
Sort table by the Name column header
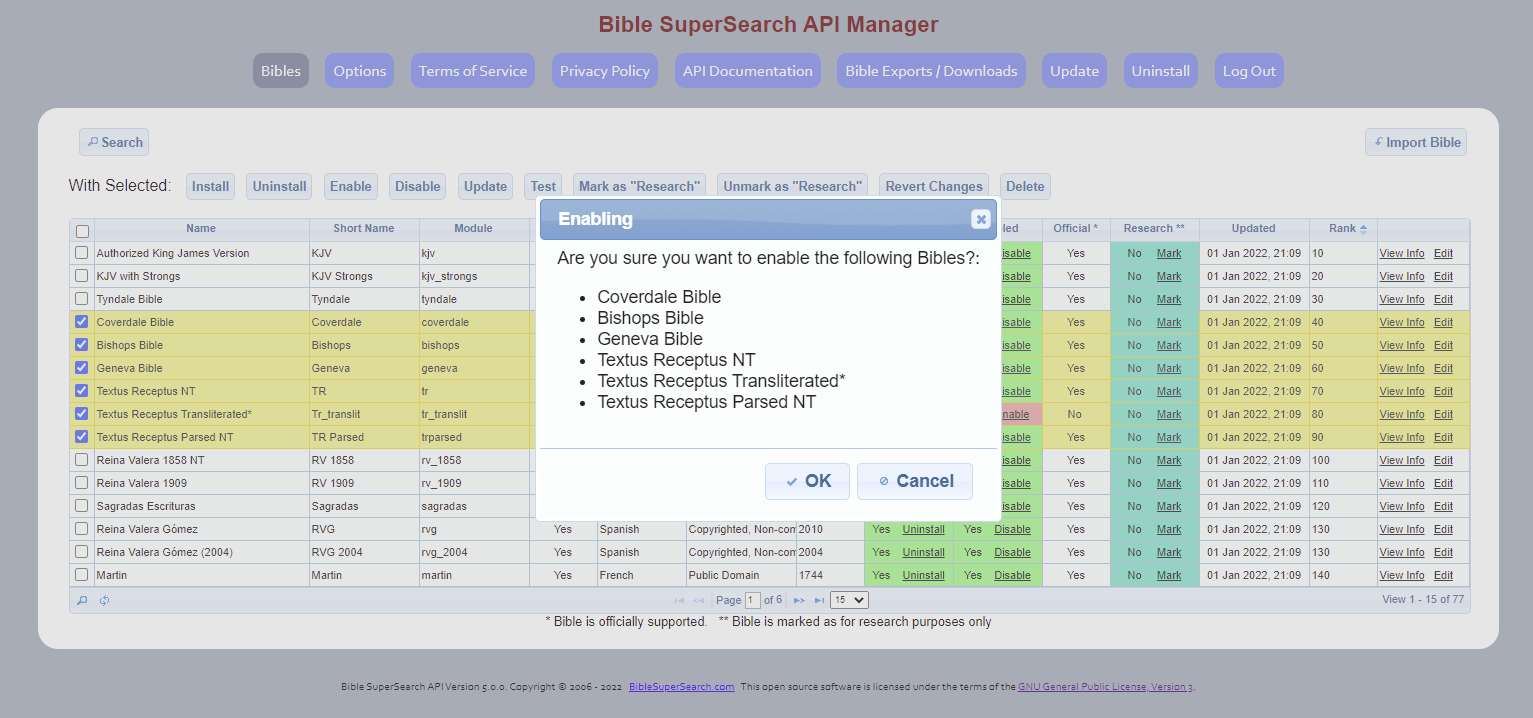tap(201, 229)
